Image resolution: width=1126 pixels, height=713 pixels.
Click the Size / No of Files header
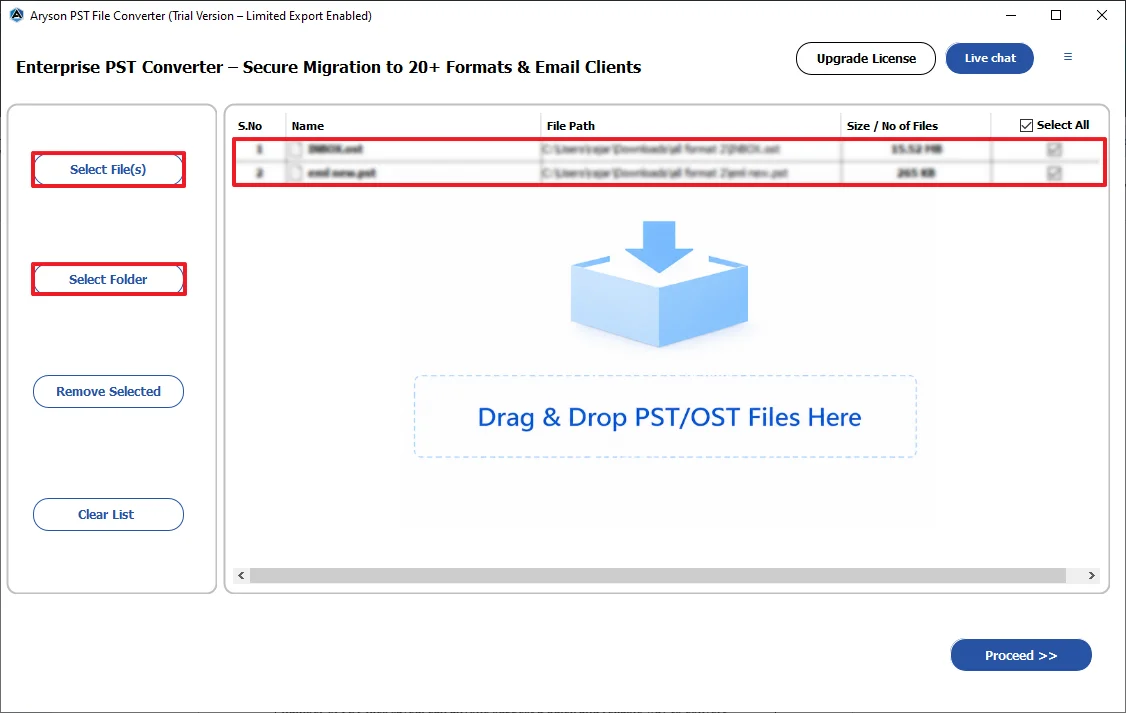(x=892, y=126)
